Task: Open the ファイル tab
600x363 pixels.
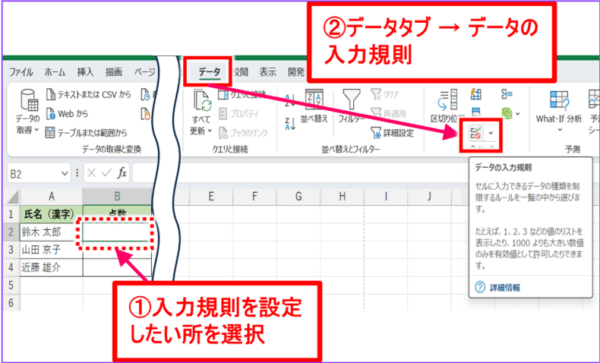Action: (21, 72)
